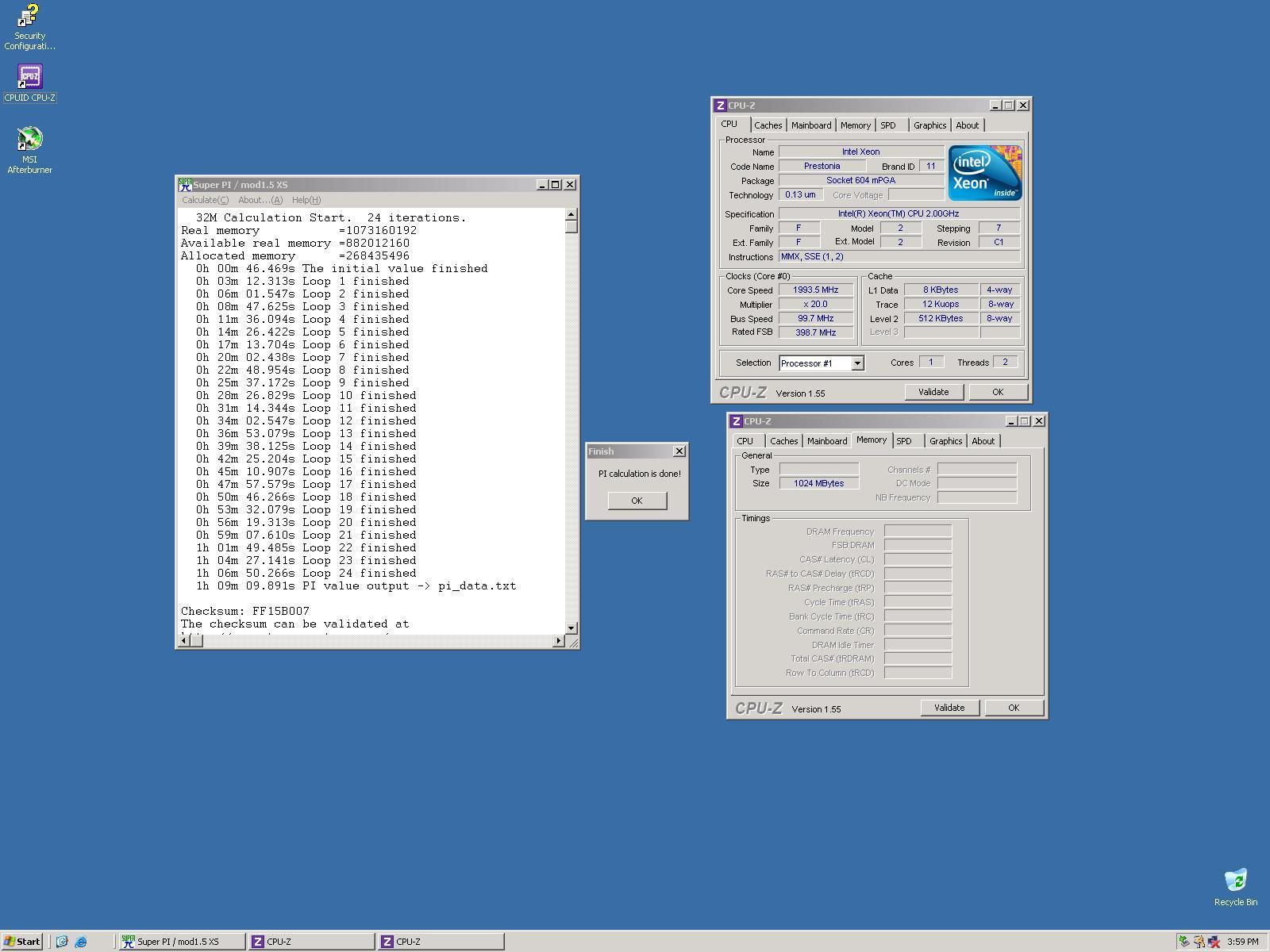Switch to Memory tab in the upper CPU-Z window
The image size is (1270, 952).
[855, 125]
